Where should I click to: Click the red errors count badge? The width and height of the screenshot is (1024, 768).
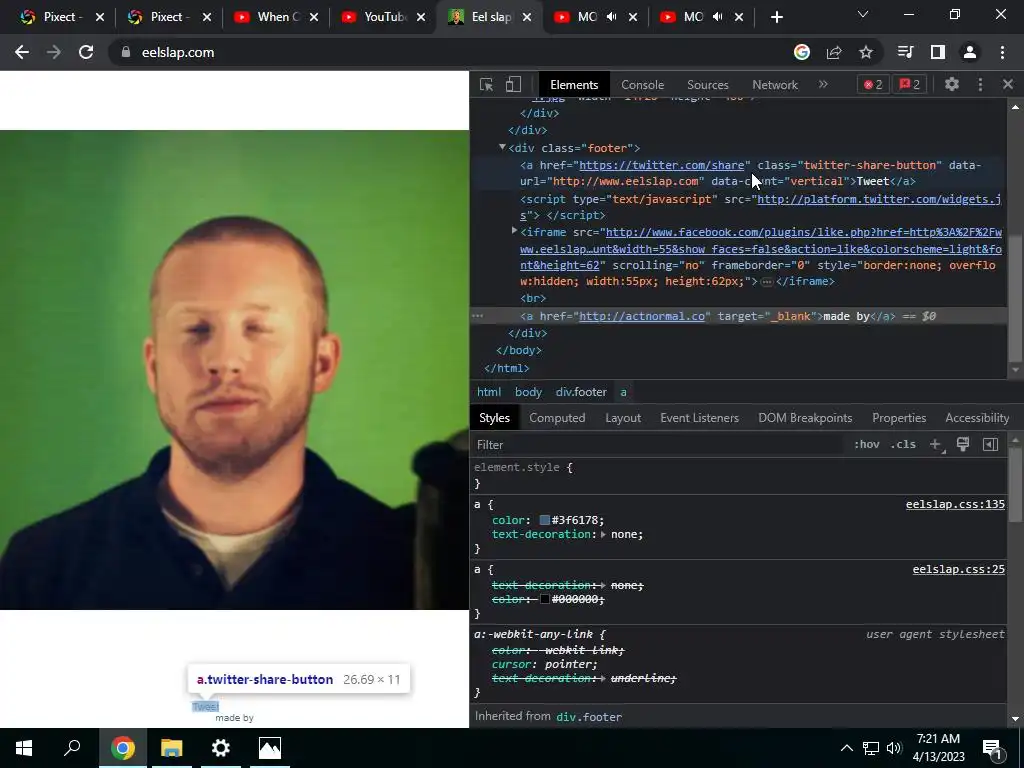pos(873,84)
